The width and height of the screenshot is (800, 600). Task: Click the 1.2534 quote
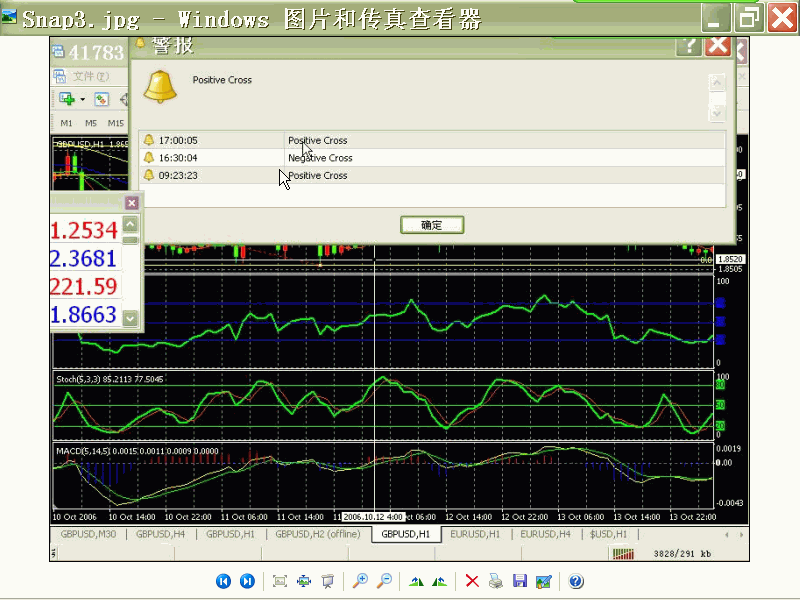pyautogui.click(x=84, y=230)
